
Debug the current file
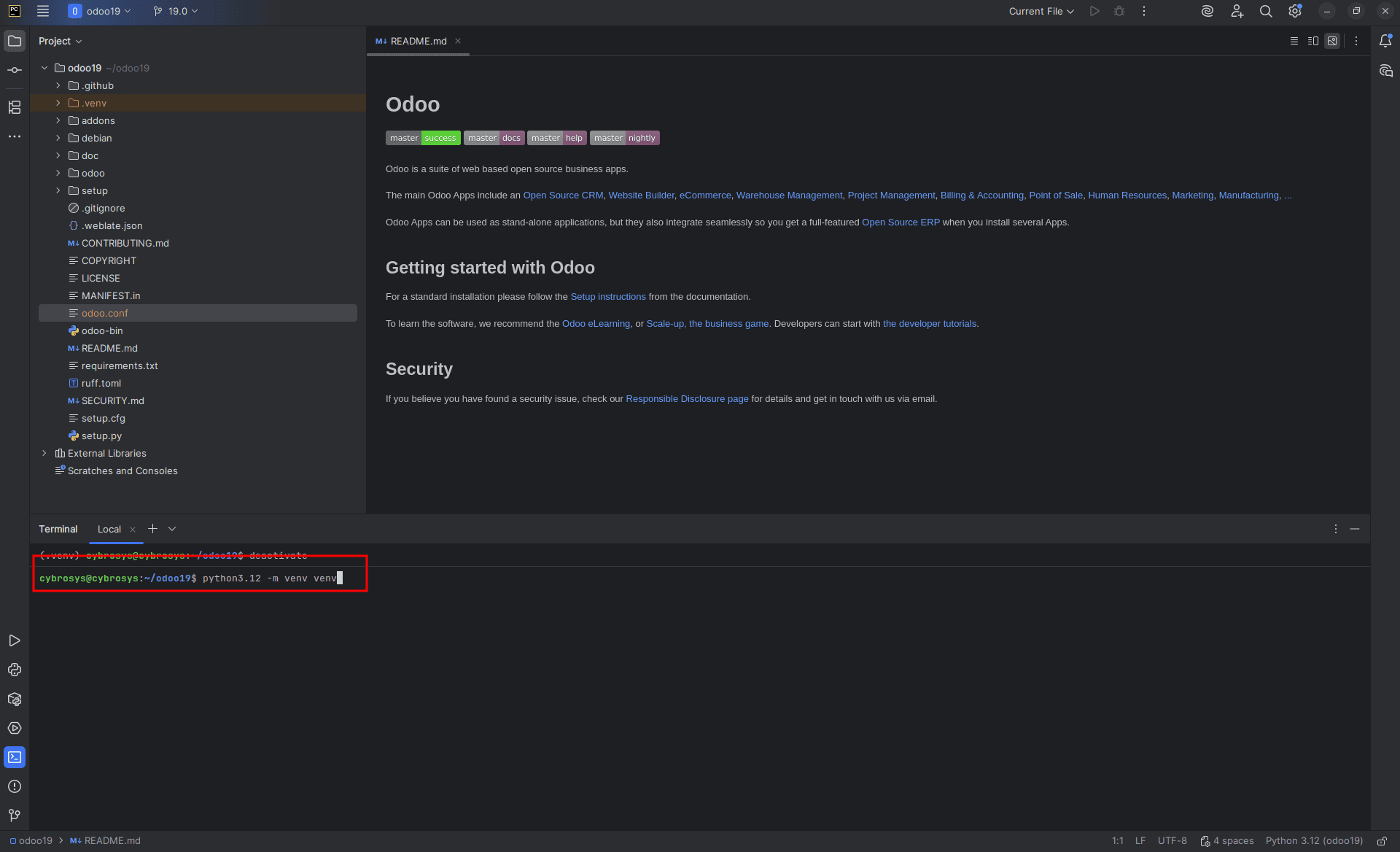click(1119, 11)
